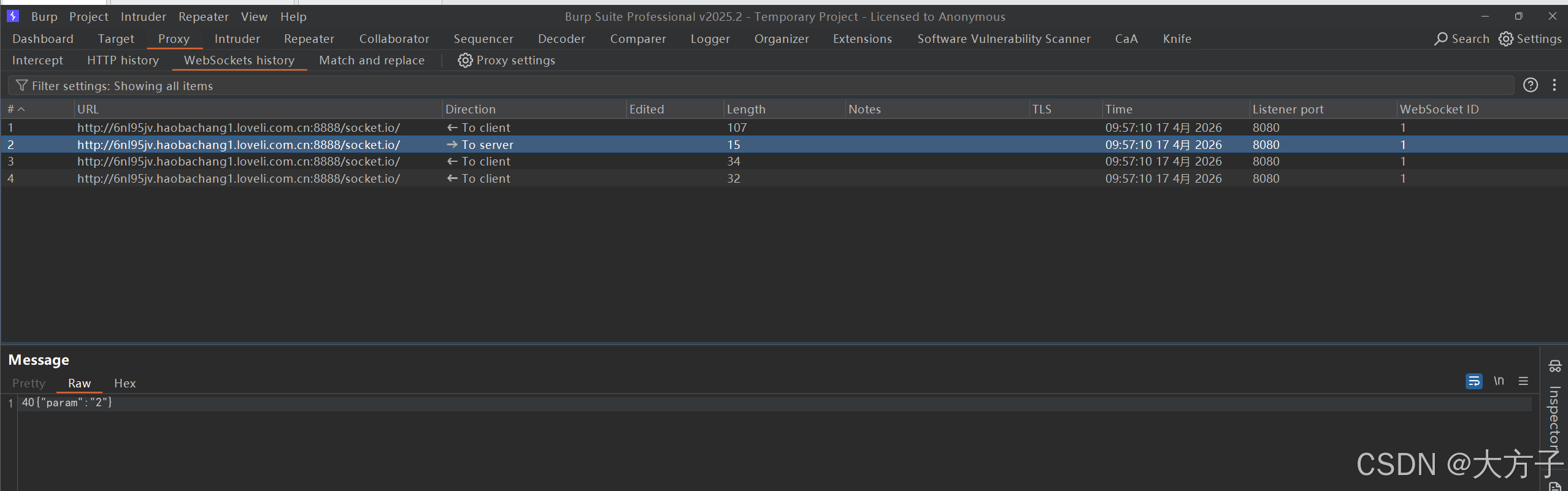Switch to the Target tab
The width and height of the screenshot is (1568, 491).
tap(116, 39)
